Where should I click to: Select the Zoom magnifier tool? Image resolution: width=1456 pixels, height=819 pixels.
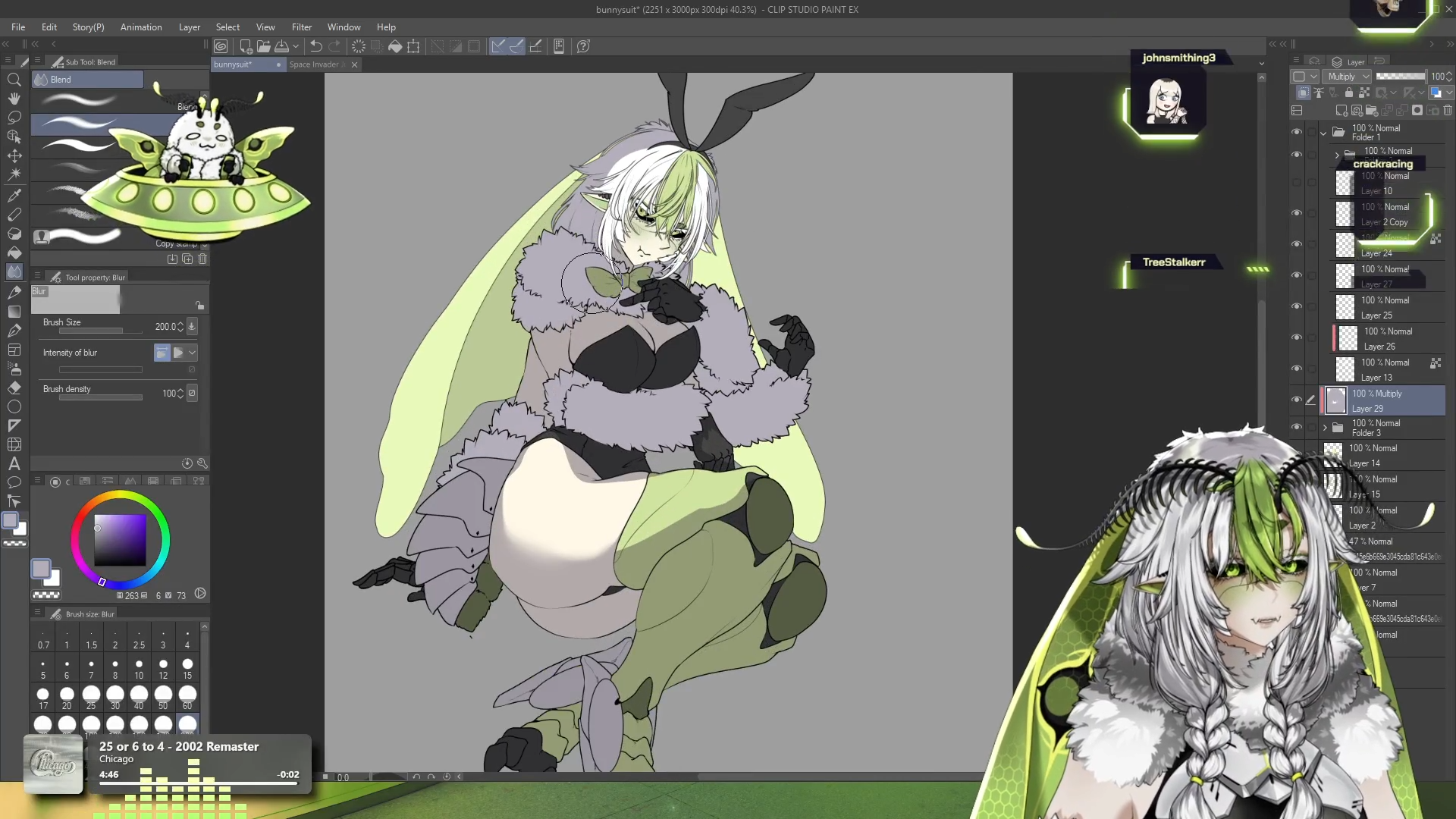tap(14, 80)
